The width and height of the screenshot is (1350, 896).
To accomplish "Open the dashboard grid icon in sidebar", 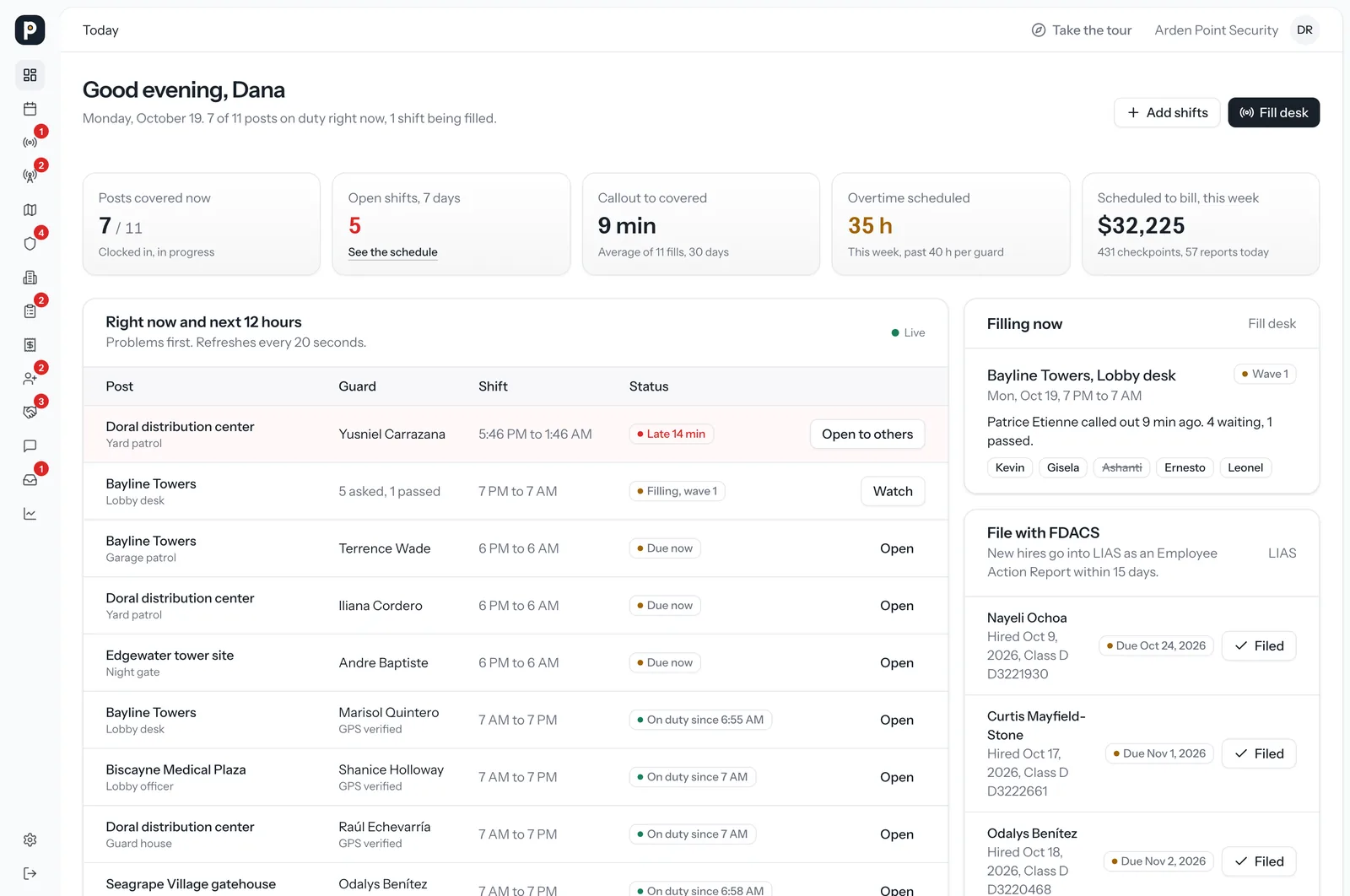I will 30,75.
